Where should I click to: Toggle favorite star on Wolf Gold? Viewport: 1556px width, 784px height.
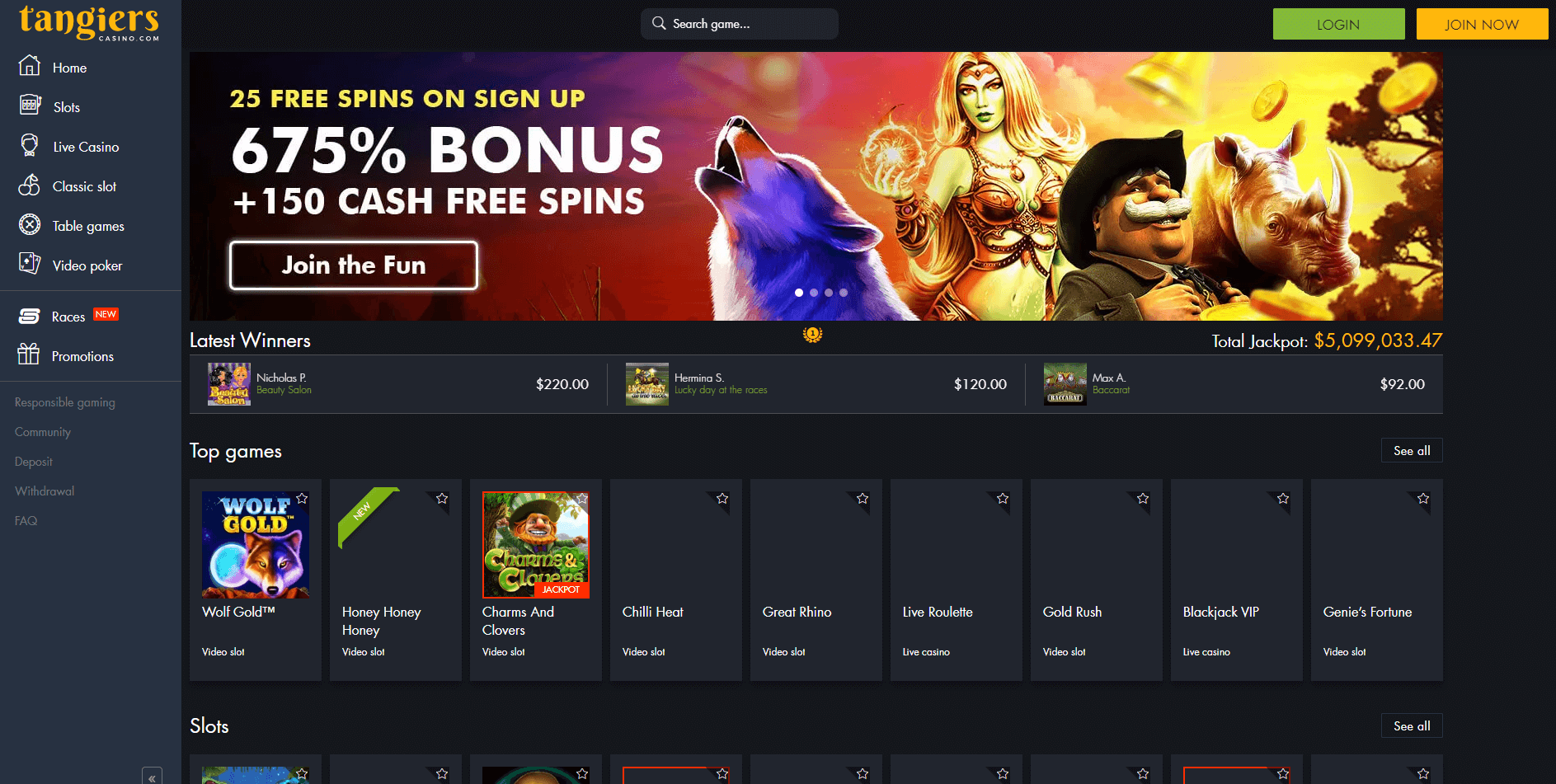click(302, 498)
